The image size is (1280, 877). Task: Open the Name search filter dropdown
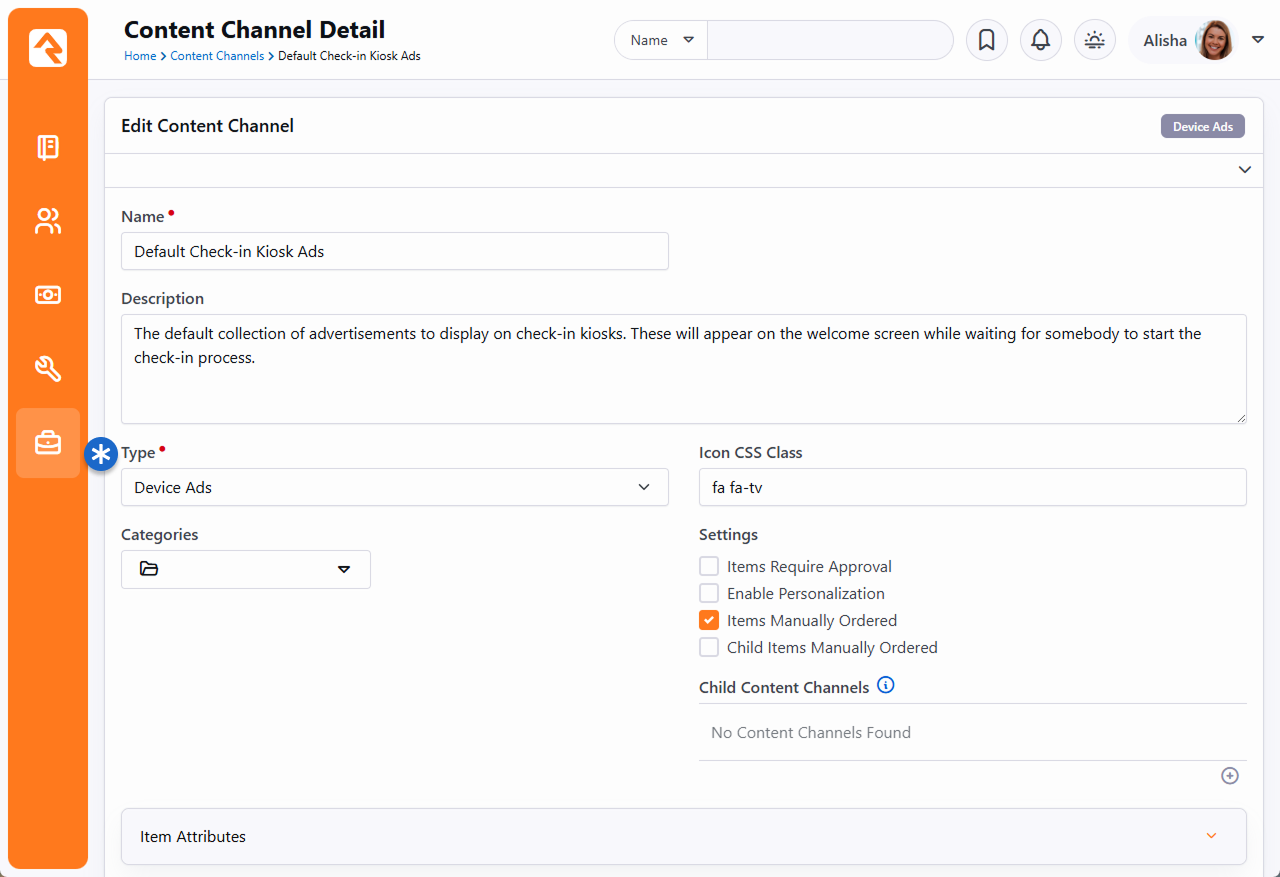[661, 40]
